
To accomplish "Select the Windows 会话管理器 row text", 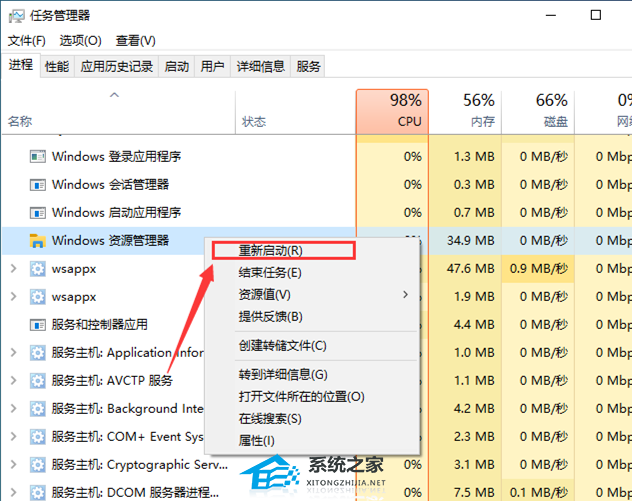I will 110,185.
